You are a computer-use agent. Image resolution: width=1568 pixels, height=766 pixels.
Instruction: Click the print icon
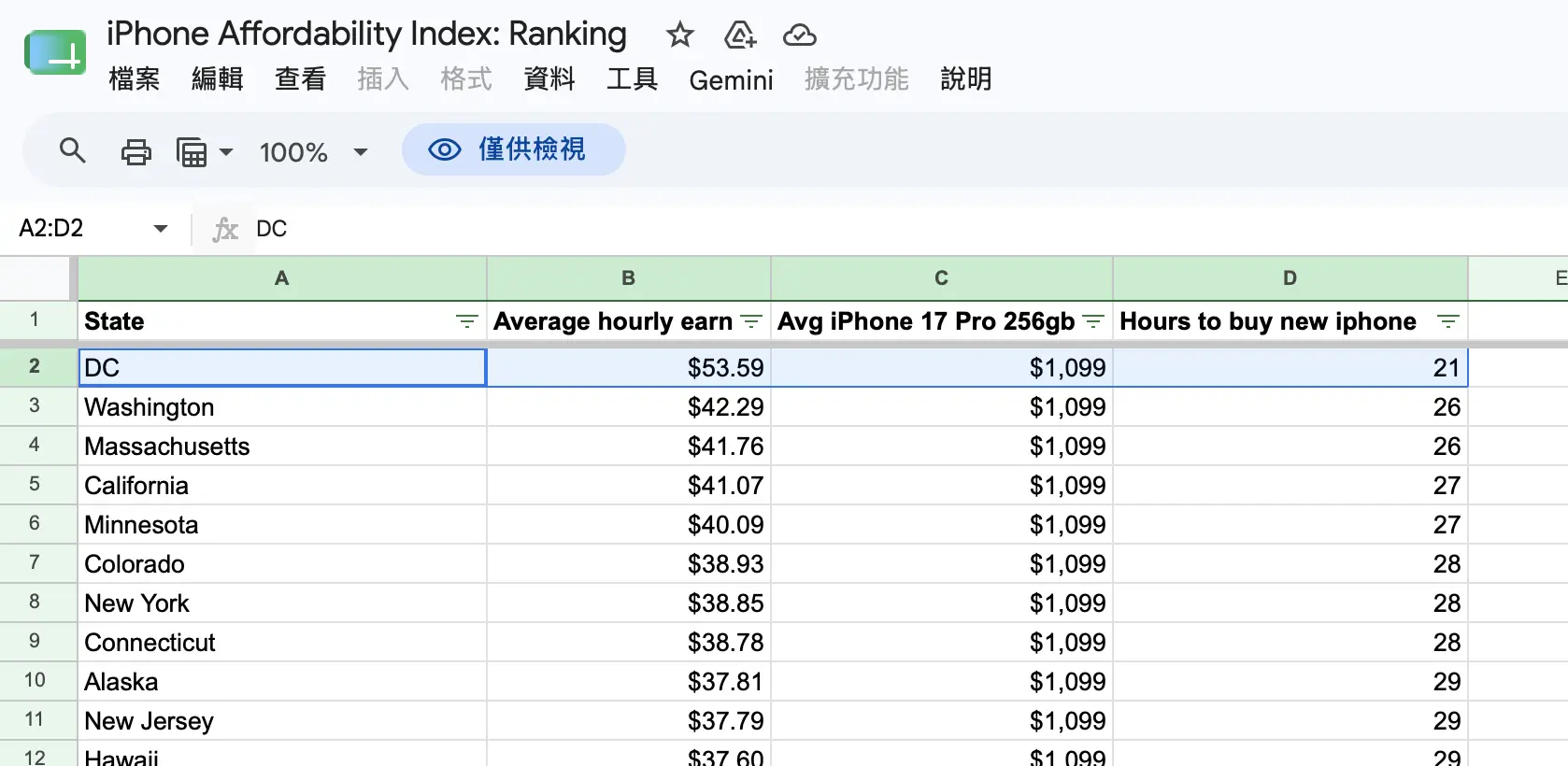coord(136,151)
